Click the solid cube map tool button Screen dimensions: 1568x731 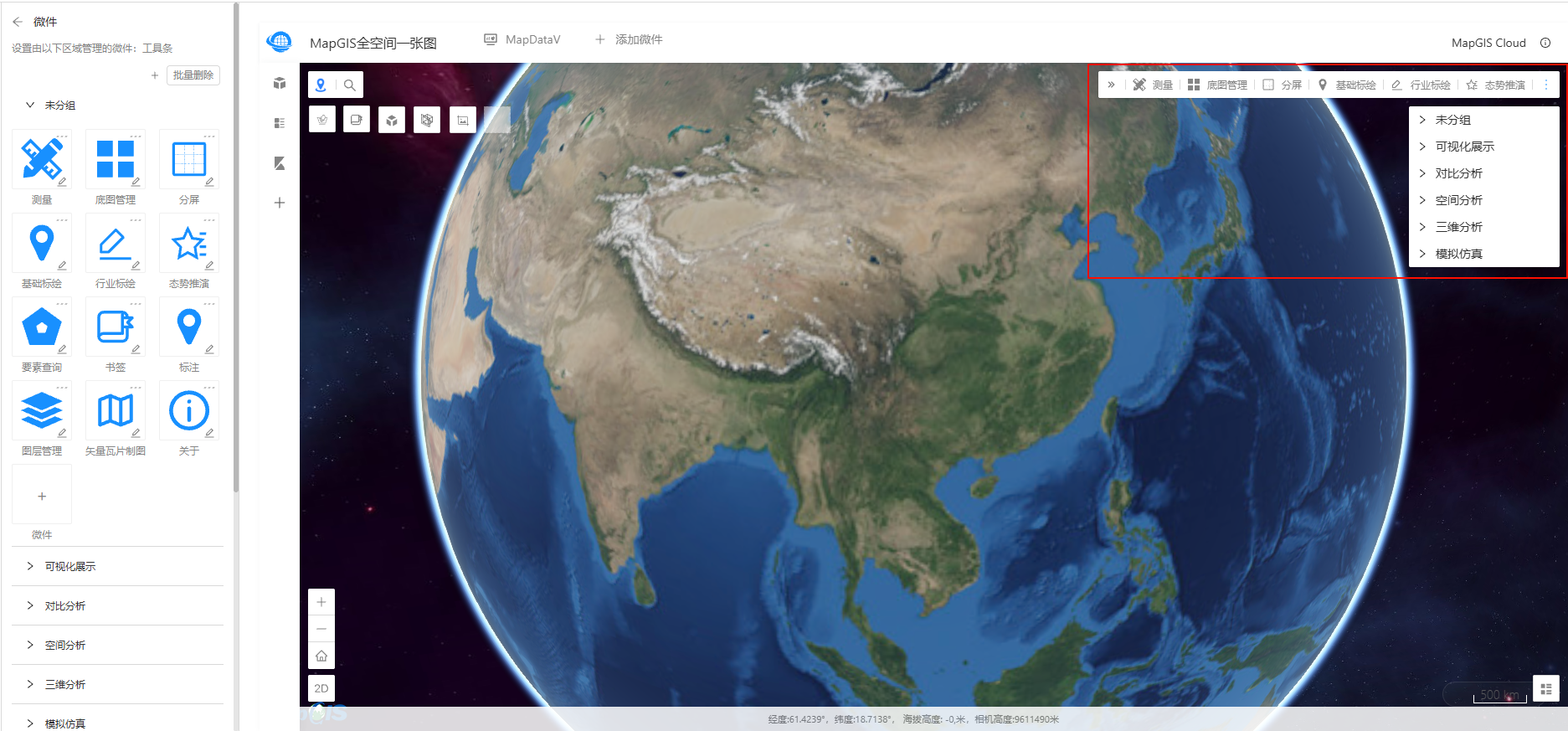[392, 120]
